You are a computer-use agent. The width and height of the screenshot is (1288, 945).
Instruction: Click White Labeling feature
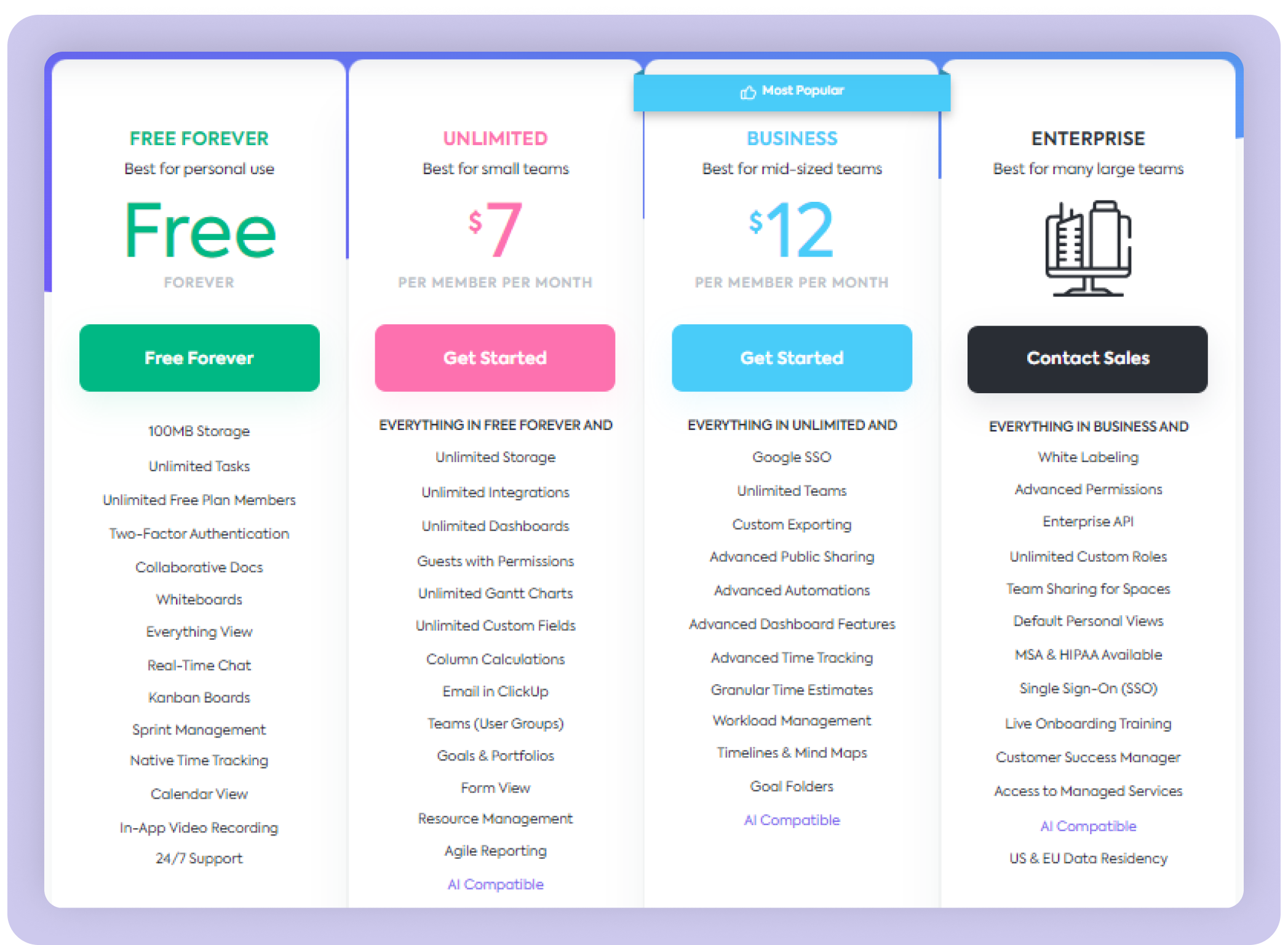tap(1088, 458)
